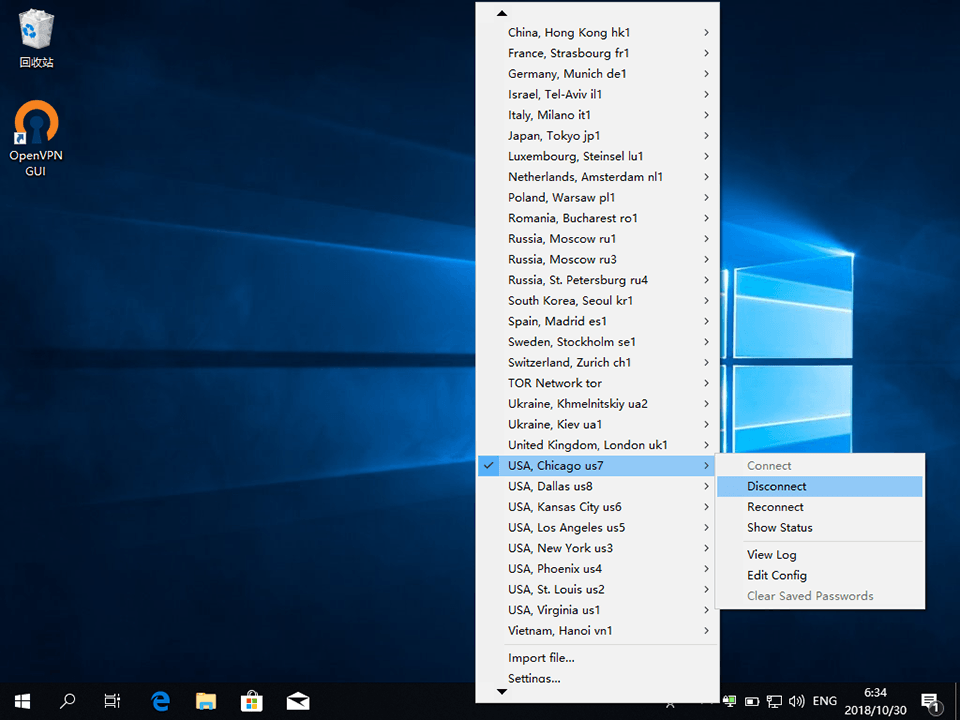Image resolution: width=960 pixels, height=720 pixels.
Task: Select USA, New York us3 entry
Action: (598, 548)
